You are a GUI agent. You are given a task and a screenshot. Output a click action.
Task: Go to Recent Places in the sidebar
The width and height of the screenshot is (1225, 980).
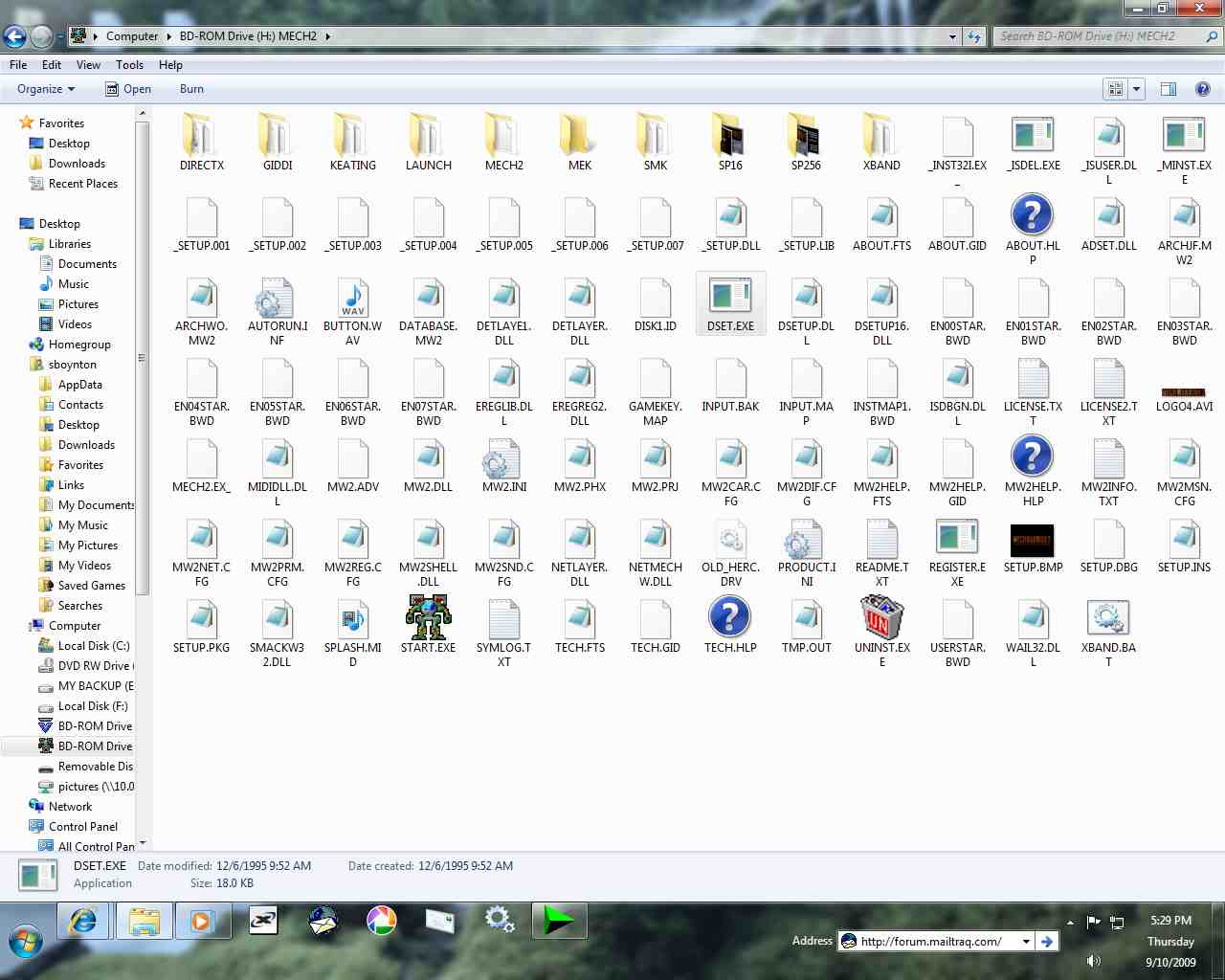click(x=84, y=184)
